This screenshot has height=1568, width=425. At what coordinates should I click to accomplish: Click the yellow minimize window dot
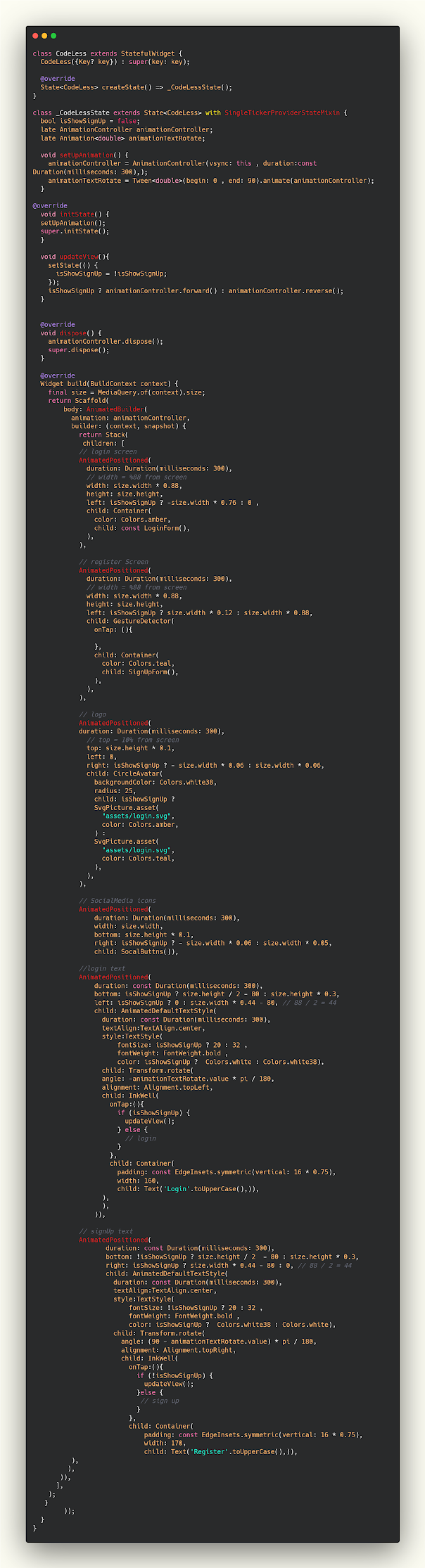[x=44, y=36]
